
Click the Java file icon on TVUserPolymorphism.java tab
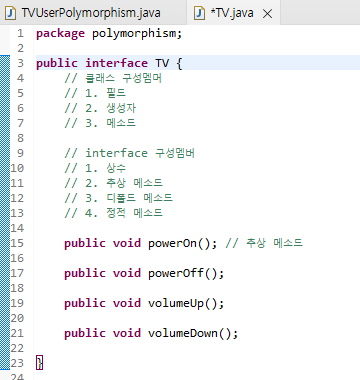click(11, 13)
